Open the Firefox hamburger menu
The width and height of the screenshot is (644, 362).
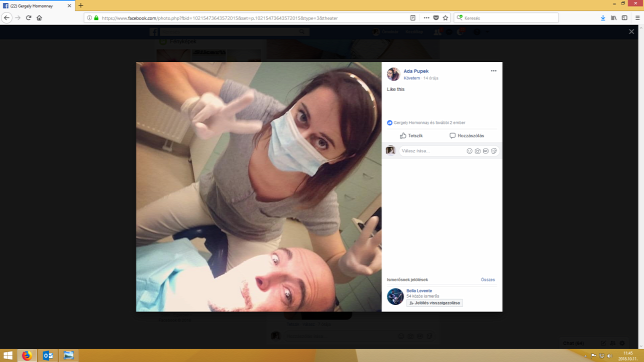point(637,18)
